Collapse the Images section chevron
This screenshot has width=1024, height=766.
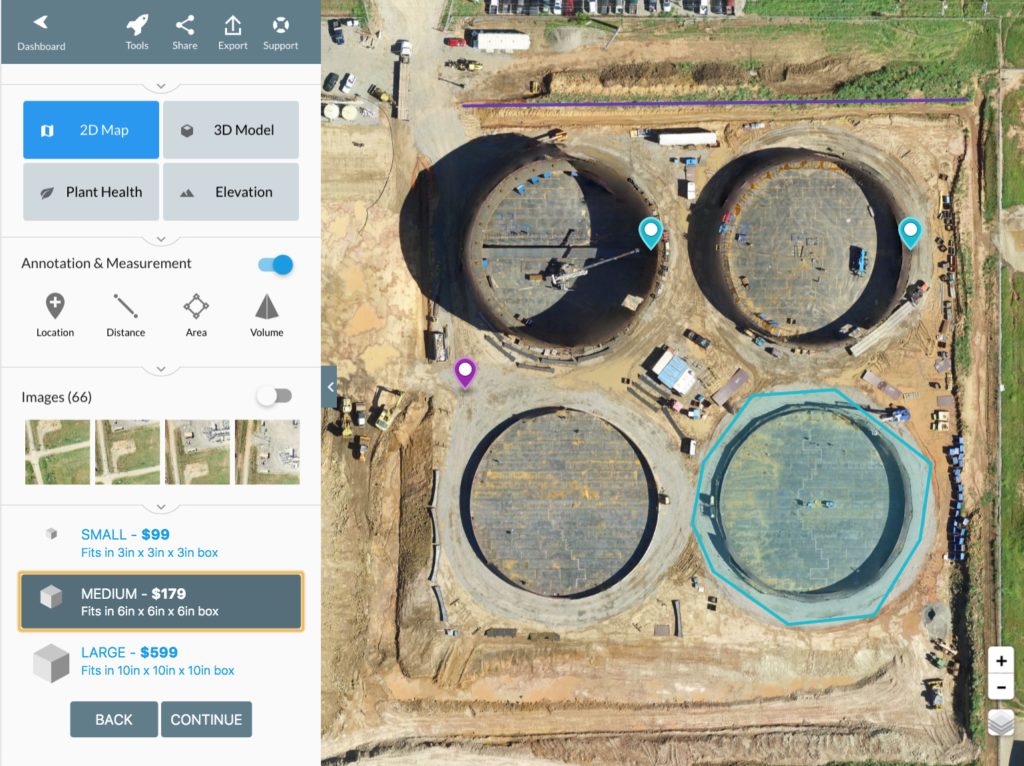pos(160,369)
